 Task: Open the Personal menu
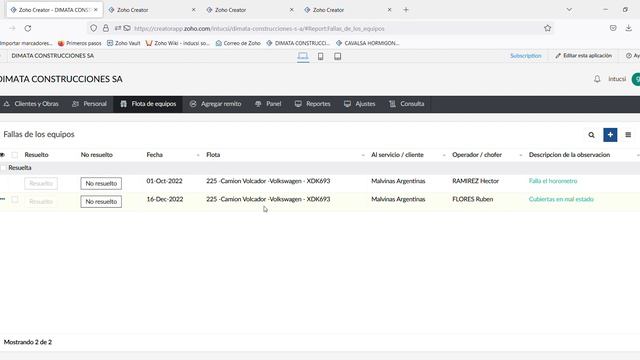coord(89,104)
